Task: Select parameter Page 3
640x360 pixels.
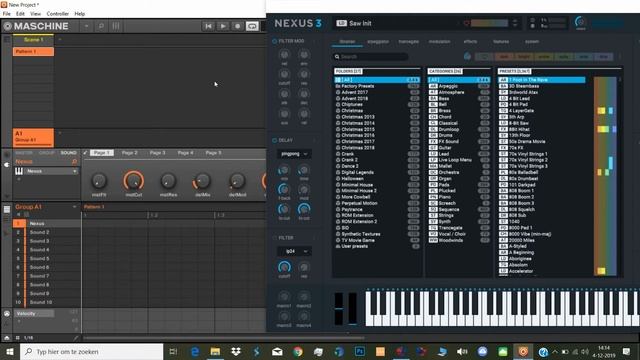Action: [x=158, y=153]
